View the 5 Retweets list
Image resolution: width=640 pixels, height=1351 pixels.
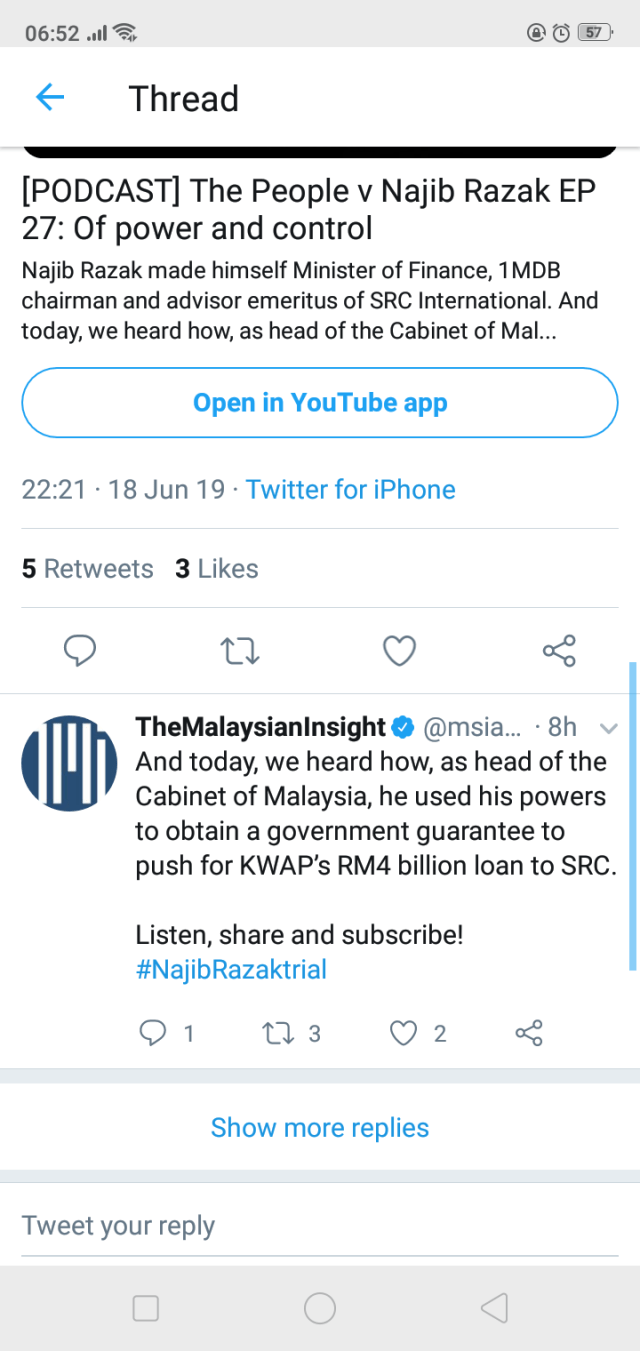88,569
